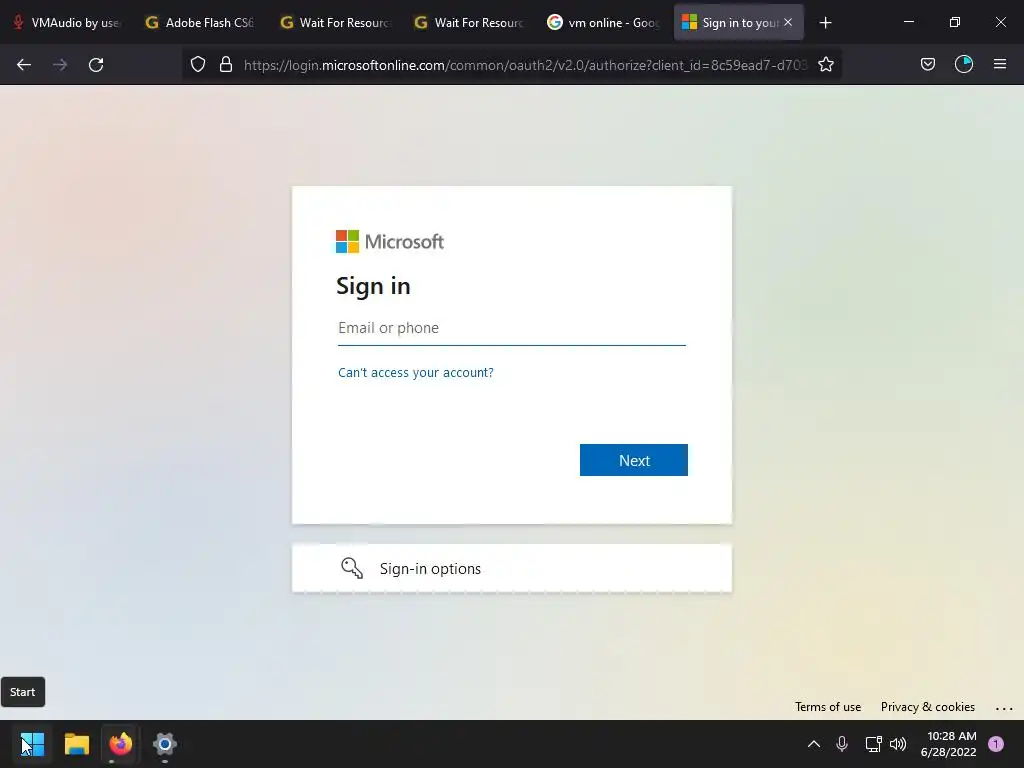Restore down the Firefox window
This screenshot has width=1024, height=768.
click(955, 23)
